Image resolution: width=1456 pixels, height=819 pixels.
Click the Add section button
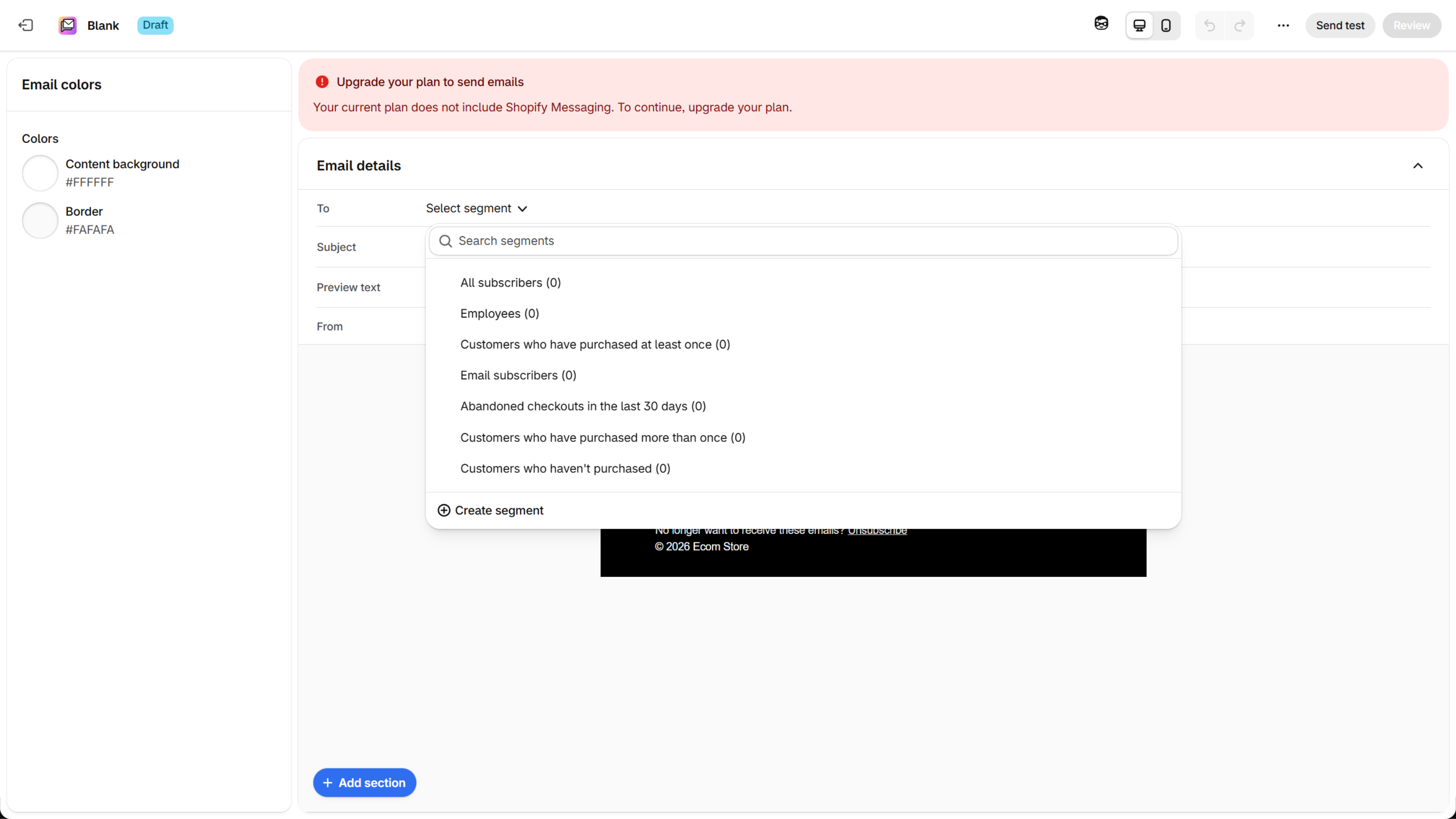(364, 783)
